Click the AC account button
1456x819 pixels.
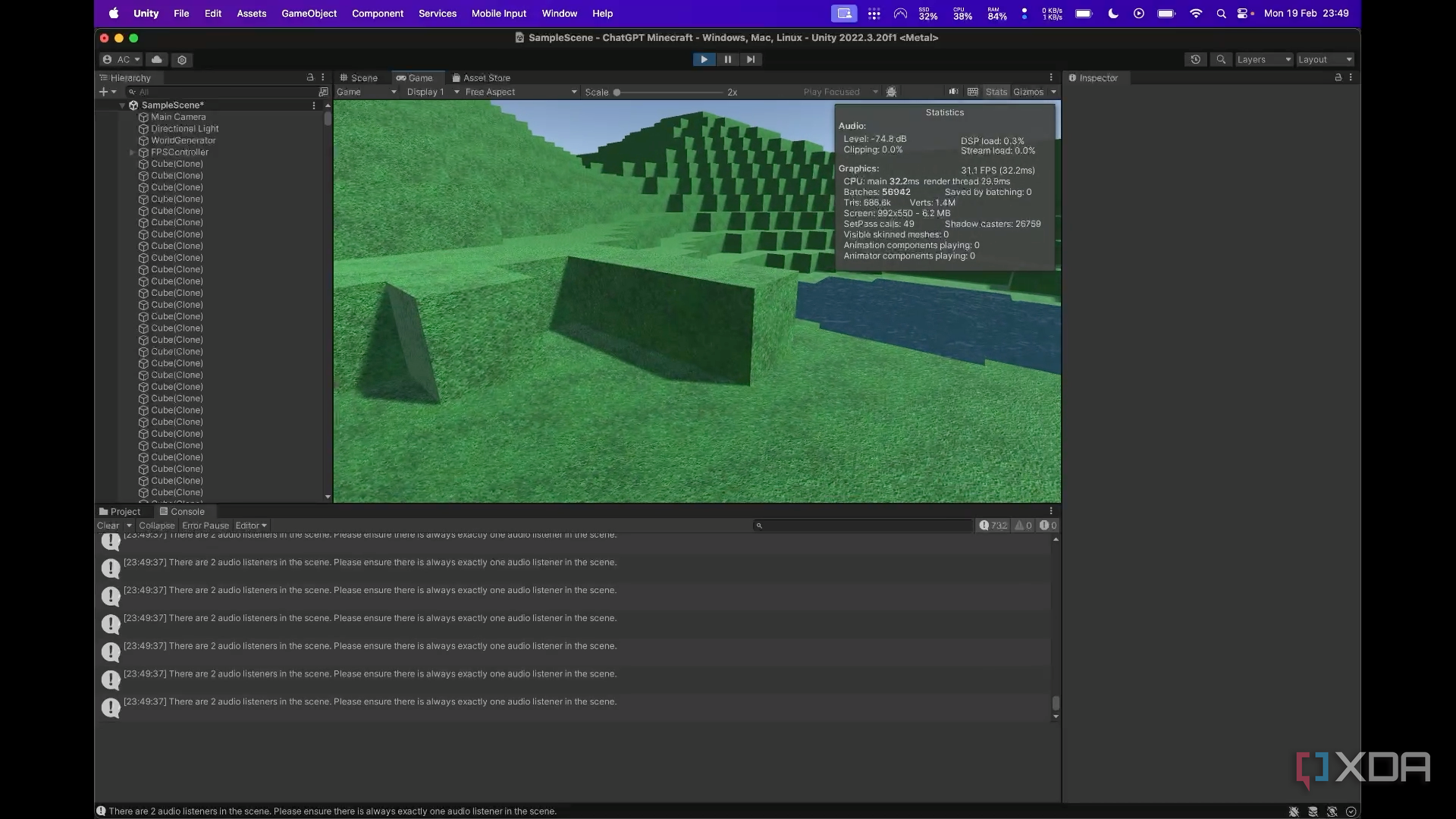click(x=121, y=59)
